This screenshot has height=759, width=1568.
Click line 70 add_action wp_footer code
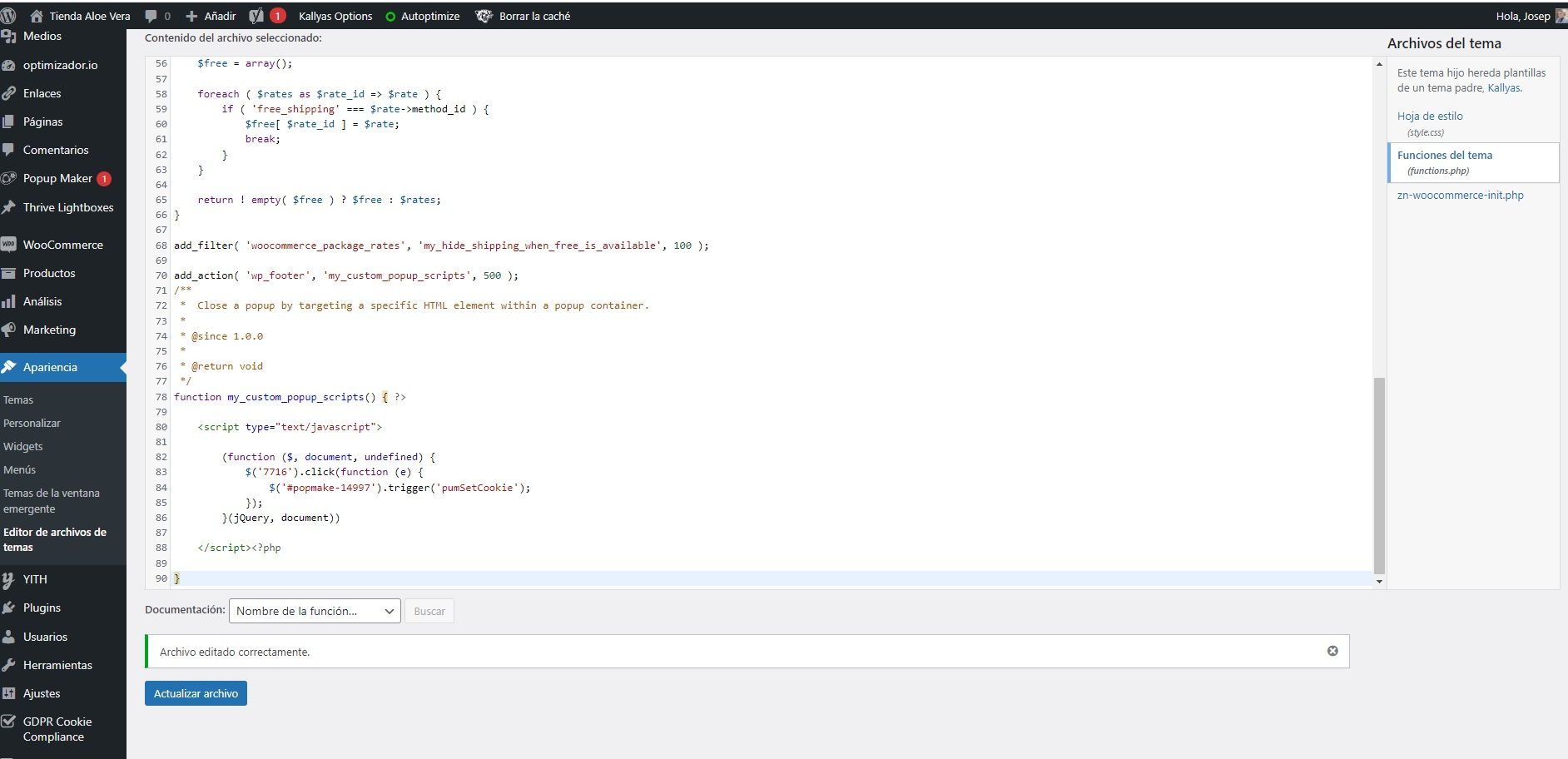point(346,275)
